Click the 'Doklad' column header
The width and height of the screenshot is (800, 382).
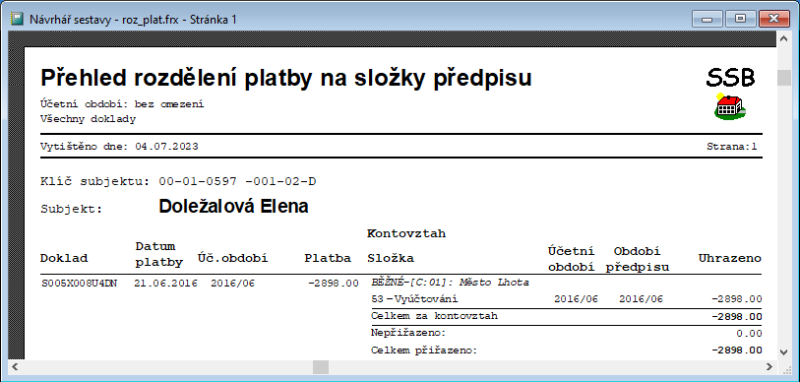pos(64,258)
